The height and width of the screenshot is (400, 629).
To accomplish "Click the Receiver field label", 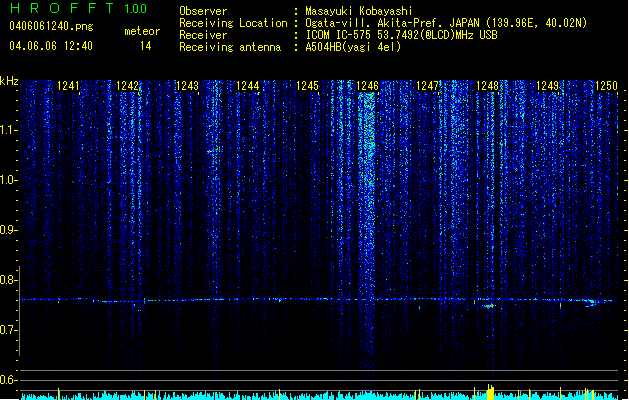I will point(203,35).
